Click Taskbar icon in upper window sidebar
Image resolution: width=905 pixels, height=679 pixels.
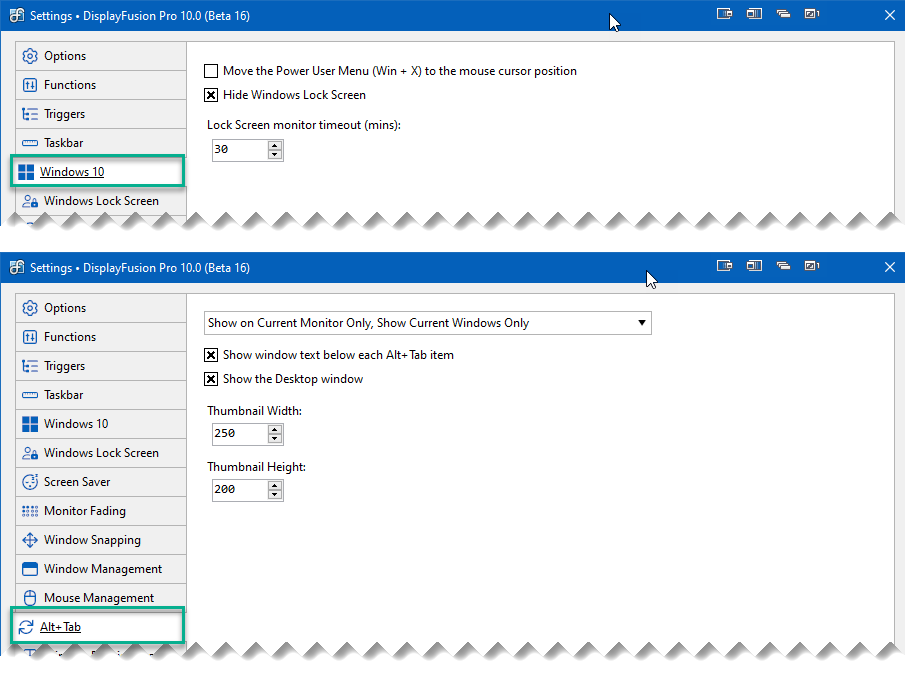coord(30,143)
